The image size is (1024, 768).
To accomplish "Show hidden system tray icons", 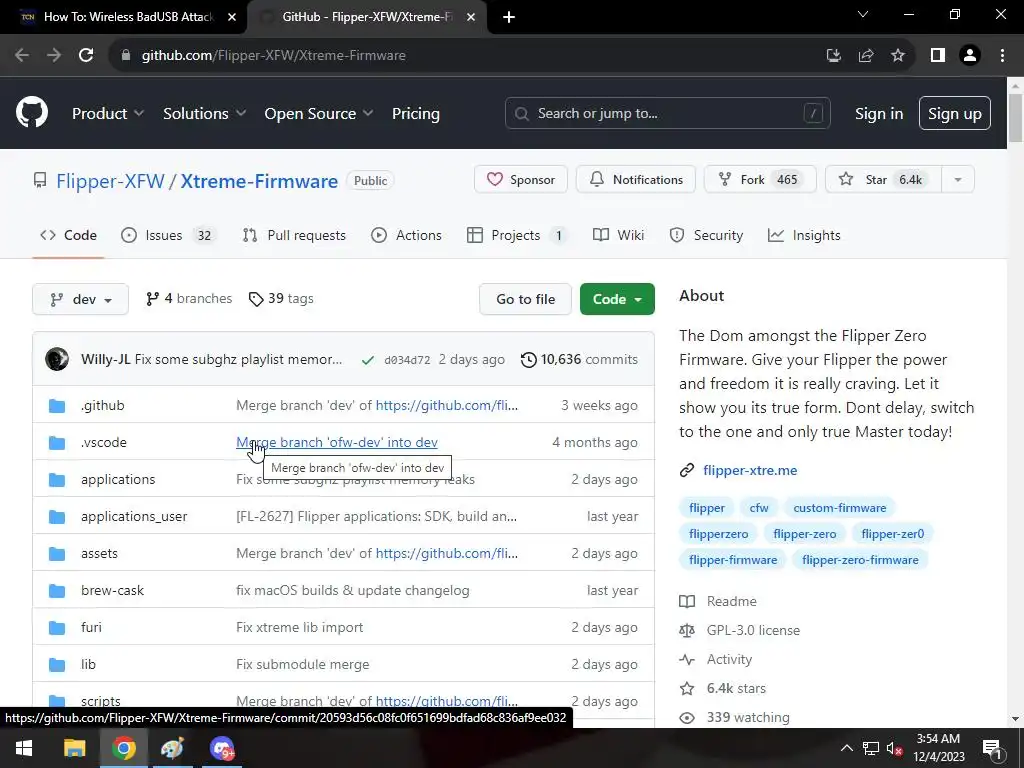I will [846, 748].
